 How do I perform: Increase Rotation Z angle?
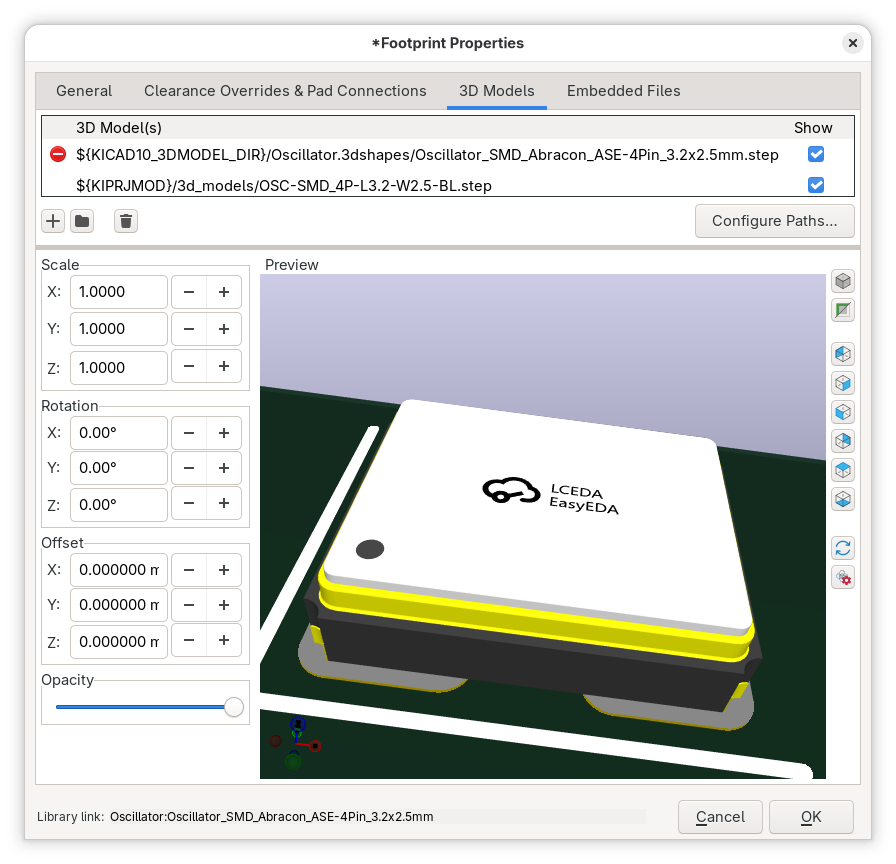pos(224,503)
